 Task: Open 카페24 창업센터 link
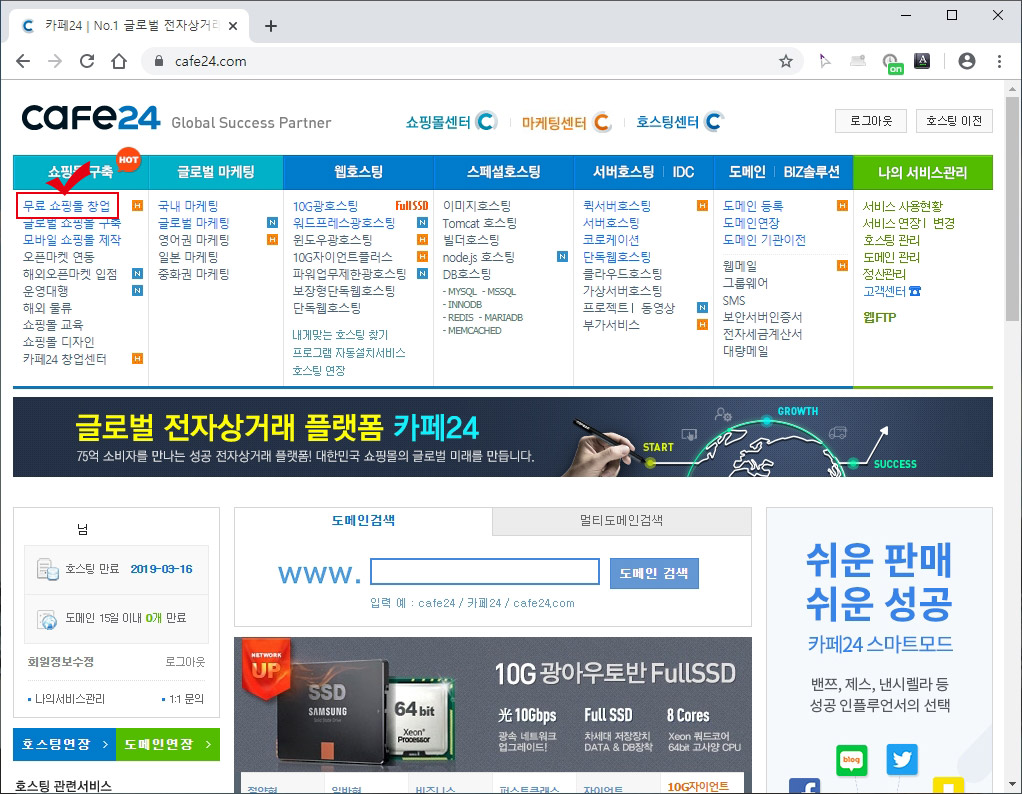65,359
